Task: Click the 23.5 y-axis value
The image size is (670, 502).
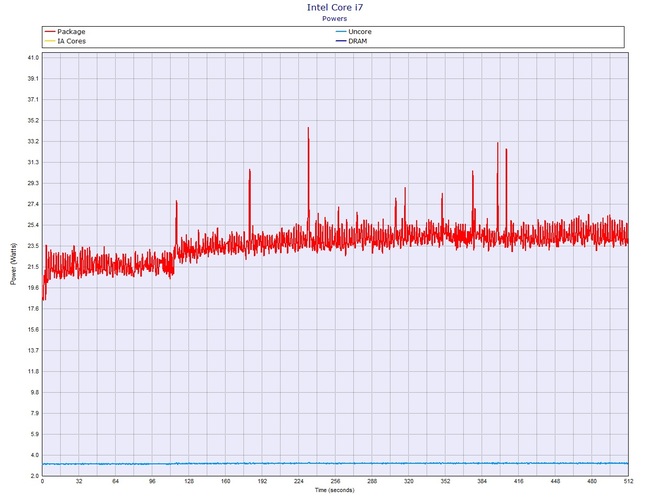Action: point(33,246)
